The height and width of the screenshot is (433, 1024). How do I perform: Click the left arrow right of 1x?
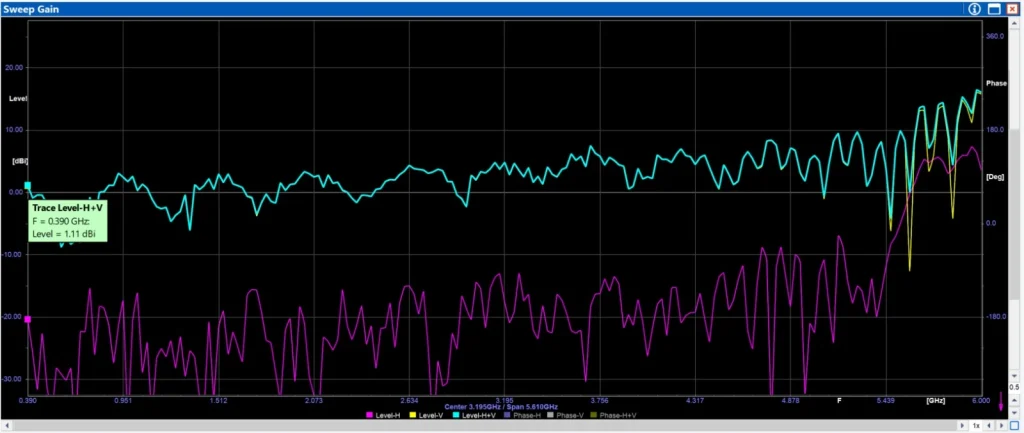(x=989, y=425)
